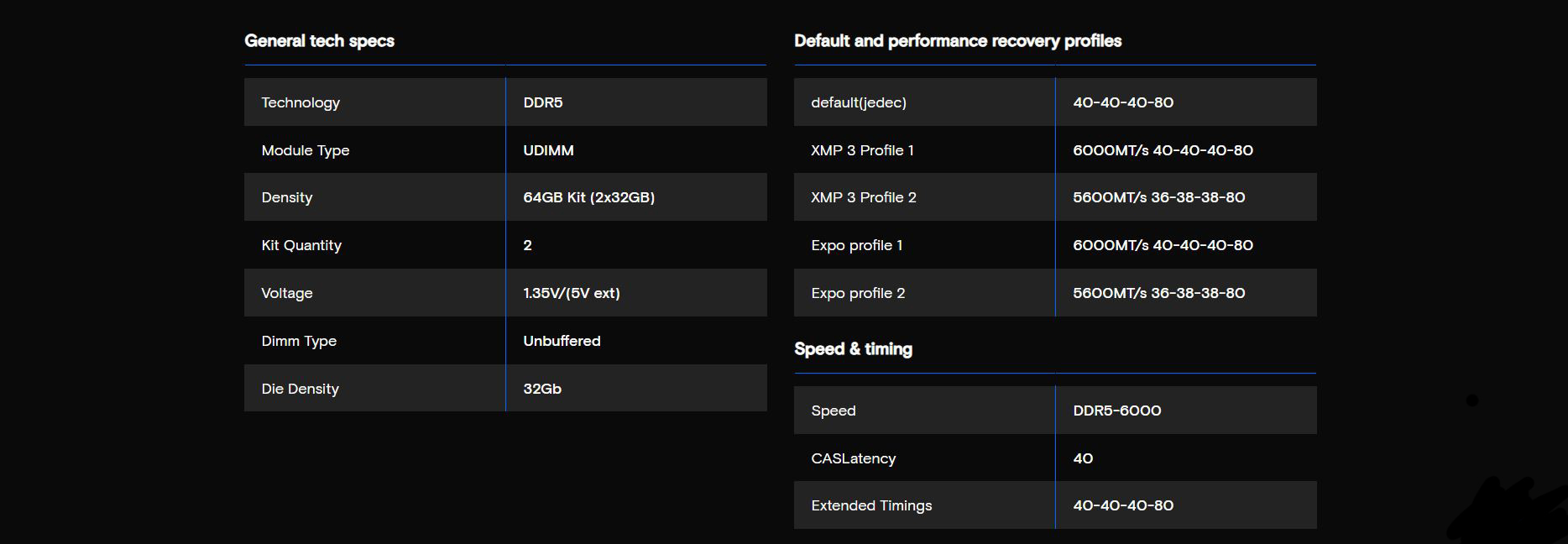Select the default(jedec) row label
Image resolution: width=1568 pixels, height=544 pixels.
click(859, 102)
